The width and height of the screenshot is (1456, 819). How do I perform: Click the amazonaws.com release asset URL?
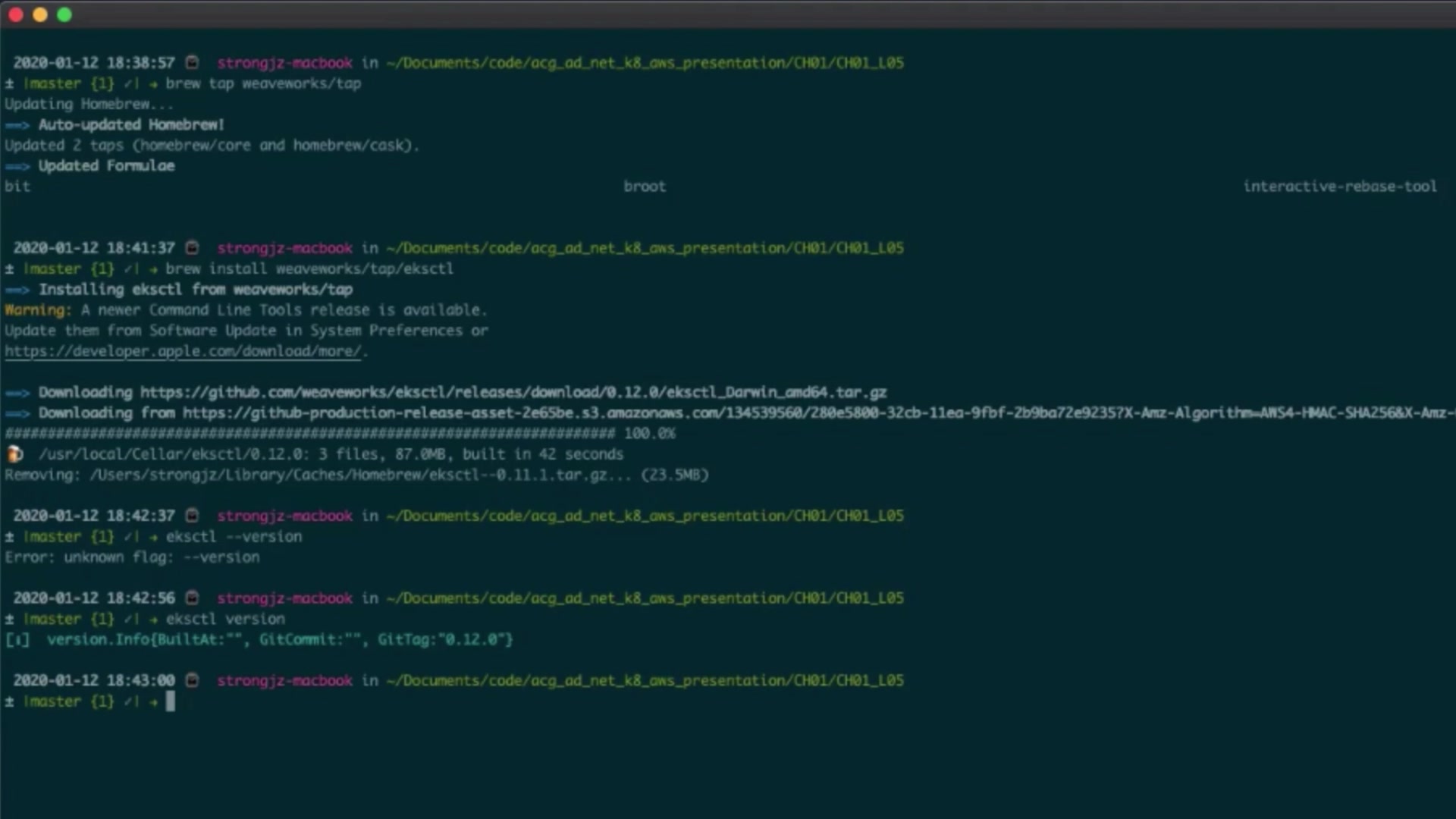(x=817, y=413)
